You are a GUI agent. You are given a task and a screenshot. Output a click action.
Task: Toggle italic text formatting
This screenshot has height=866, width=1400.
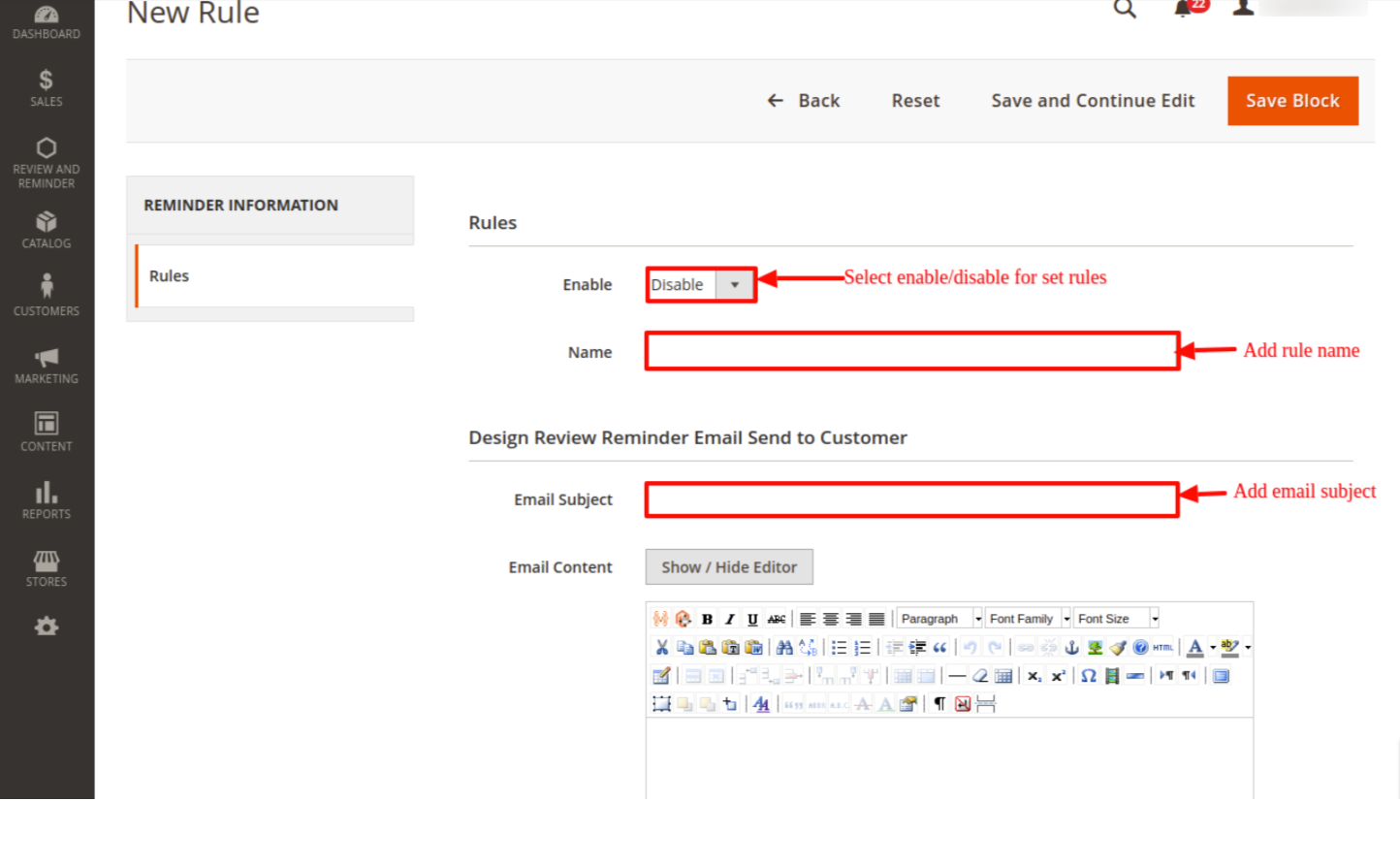point(729,619)
